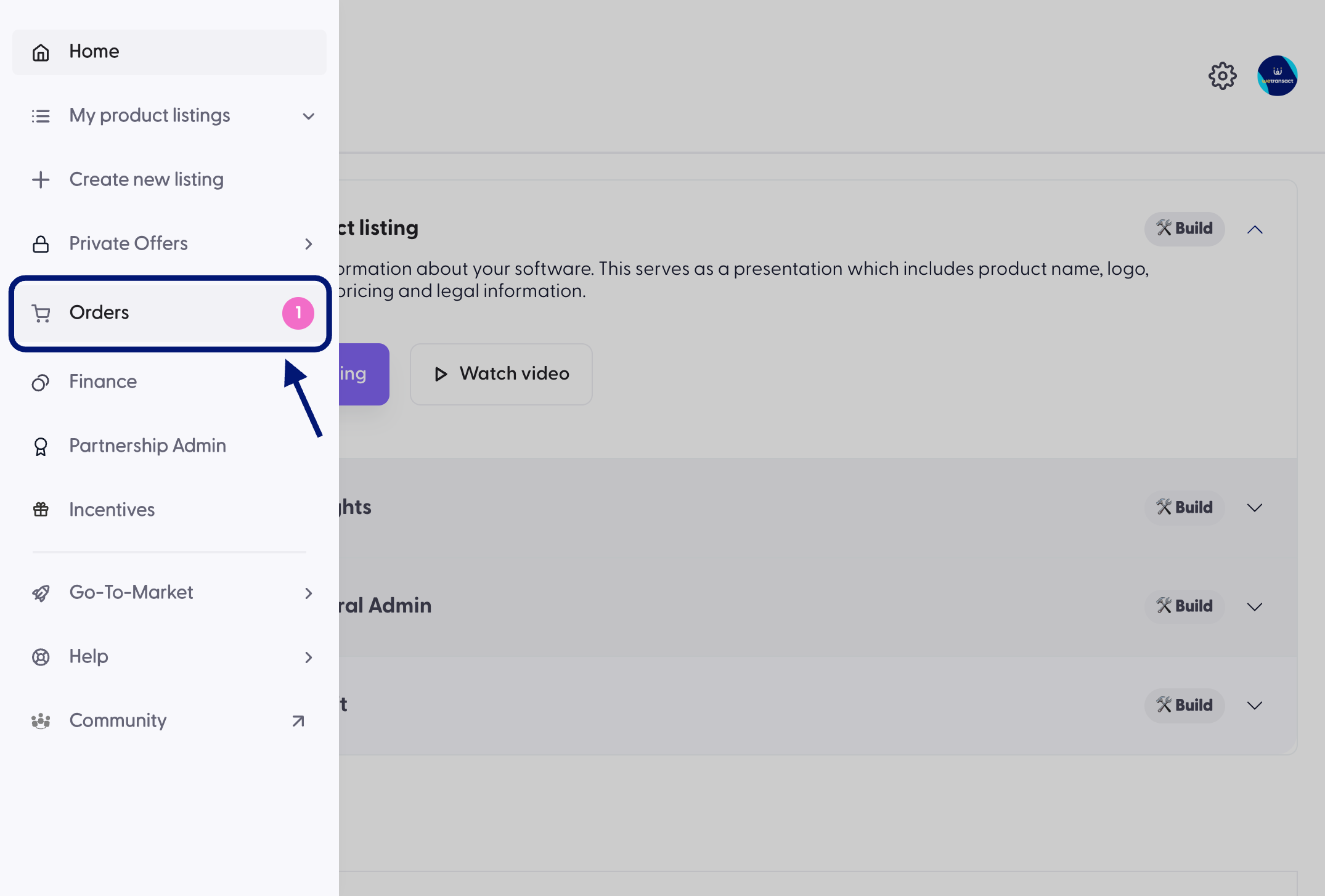Click the play icon in Watch video
Viewport: 1325px width, 896px height.
(441, 374)
